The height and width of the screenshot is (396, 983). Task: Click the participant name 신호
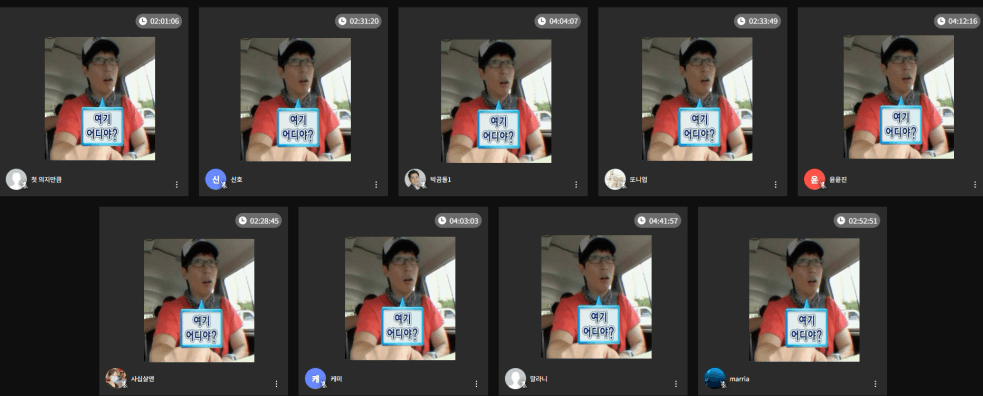[x=236, y=180]
